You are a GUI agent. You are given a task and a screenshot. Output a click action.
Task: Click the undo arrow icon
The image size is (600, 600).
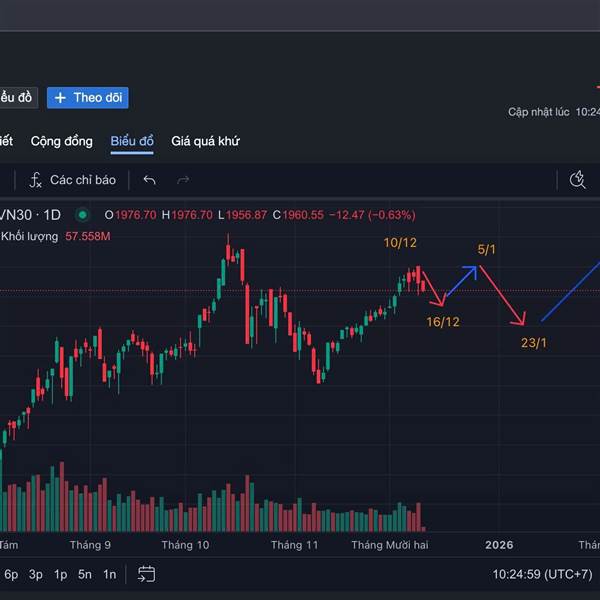(x=150, y=180)
